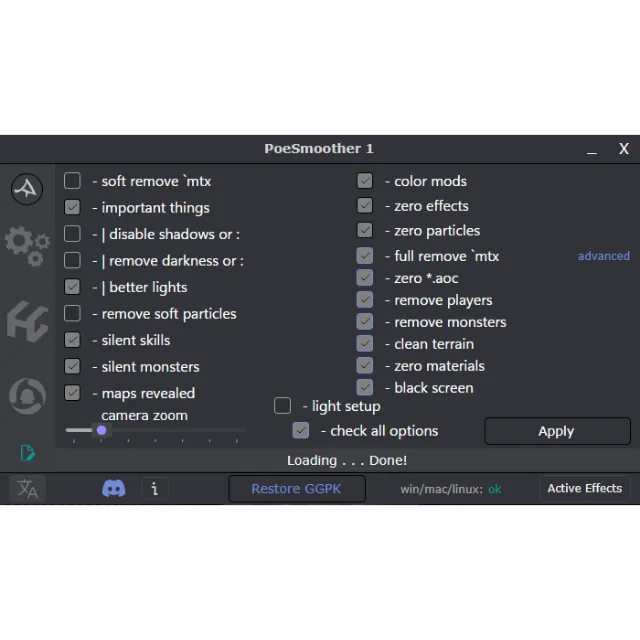Click the teal edit file sidebar icon
The width and height of the screenshot is (640, 640).
[x=28, y=453]
